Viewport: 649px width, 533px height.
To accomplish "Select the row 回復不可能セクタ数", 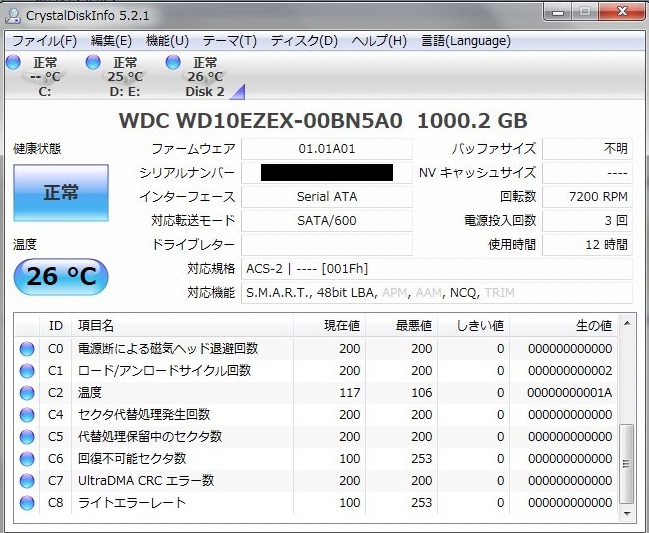I will pyautogui.click(x=317, y=459).
